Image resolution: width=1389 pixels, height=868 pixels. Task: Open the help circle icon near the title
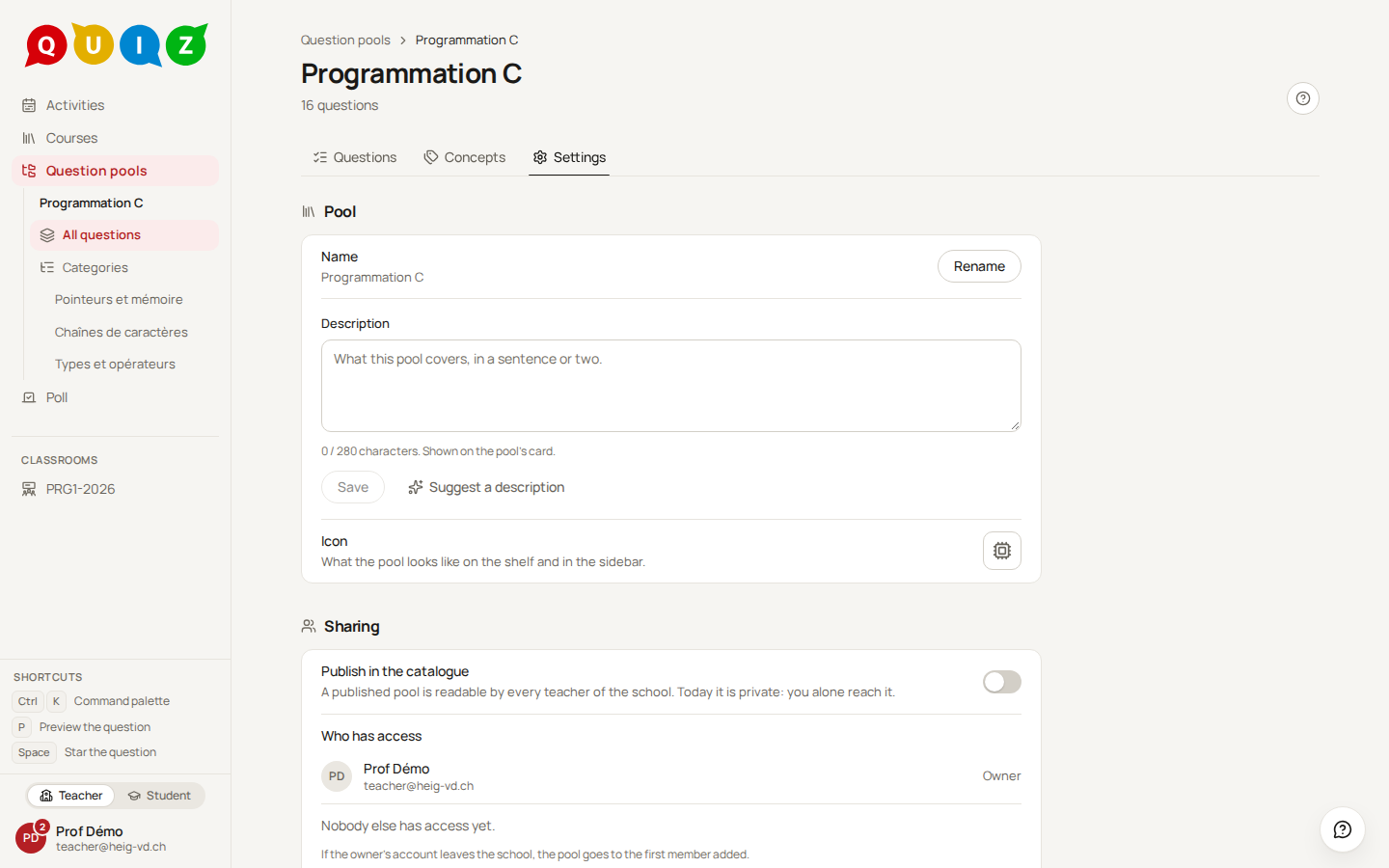(x=1303, y=98)
